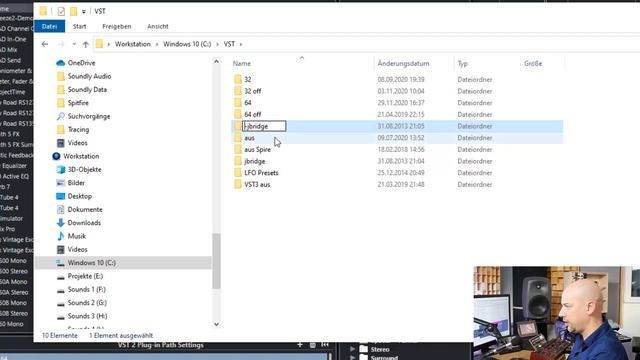Open recent locations dropdown arrow
The width and height of the screenshot is (640, 360).
pyautogui.click(x=74, y=44)
